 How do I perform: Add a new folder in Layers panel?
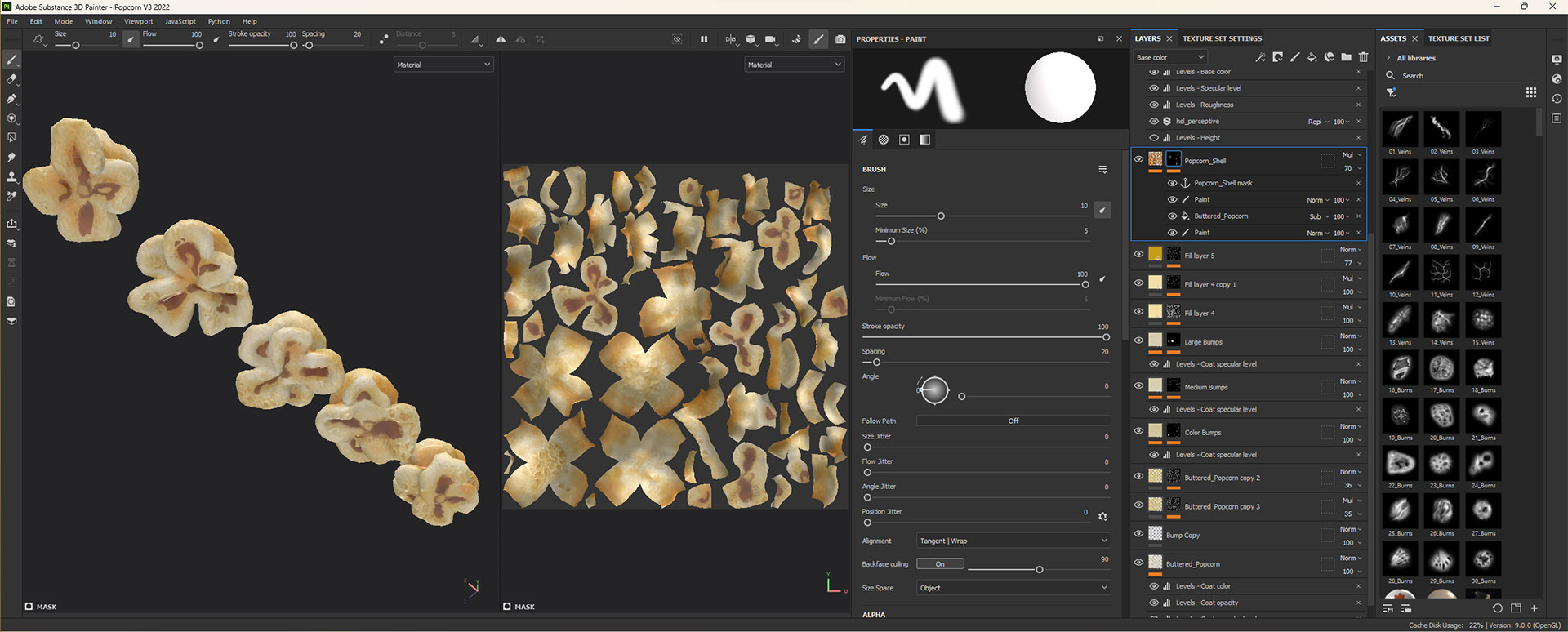click(1346, 57)
